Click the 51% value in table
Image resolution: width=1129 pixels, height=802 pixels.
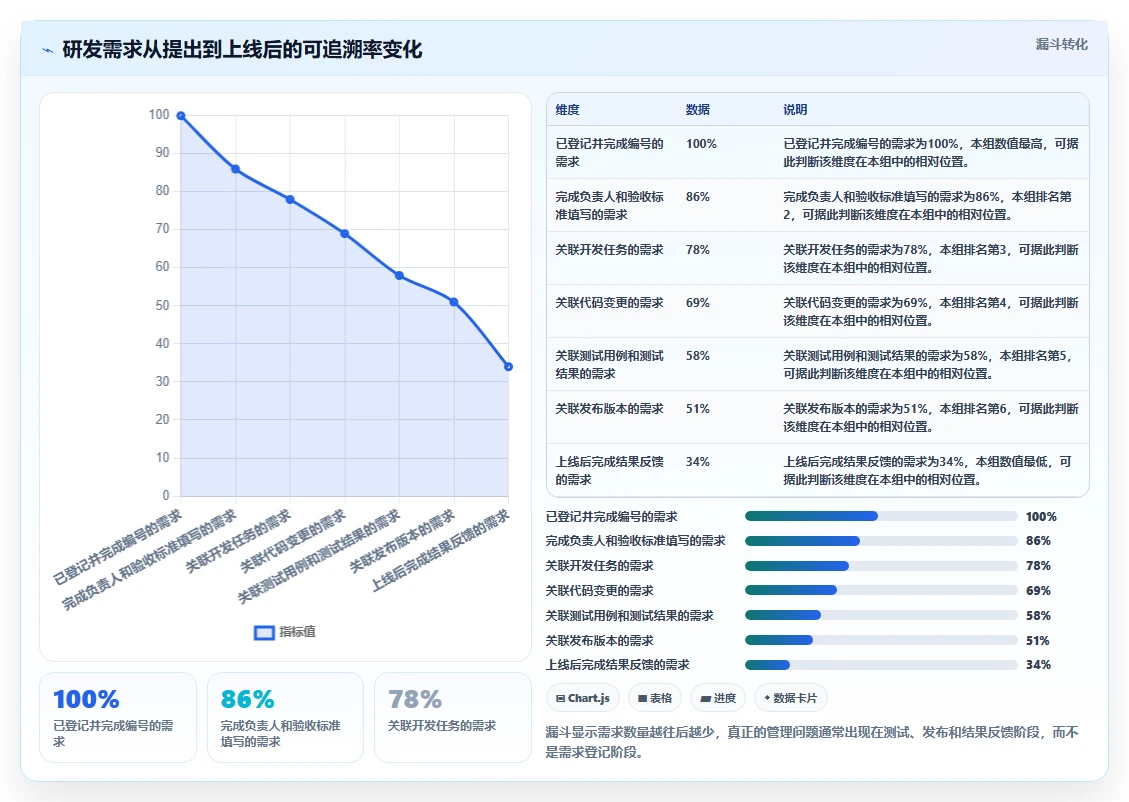(x=698, y=409)
